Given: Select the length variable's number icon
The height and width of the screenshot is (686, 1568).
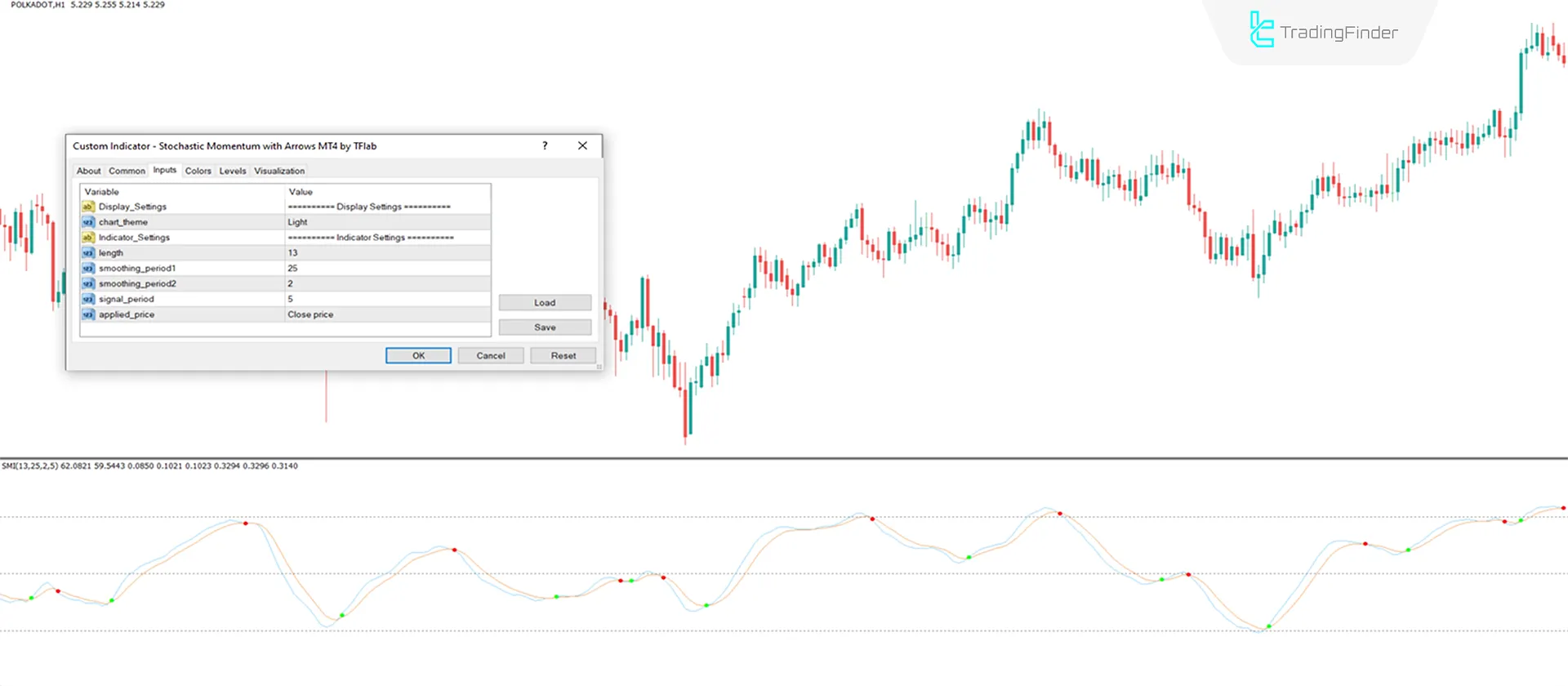Looking at the screenshot, I should (x=88, y=253).
